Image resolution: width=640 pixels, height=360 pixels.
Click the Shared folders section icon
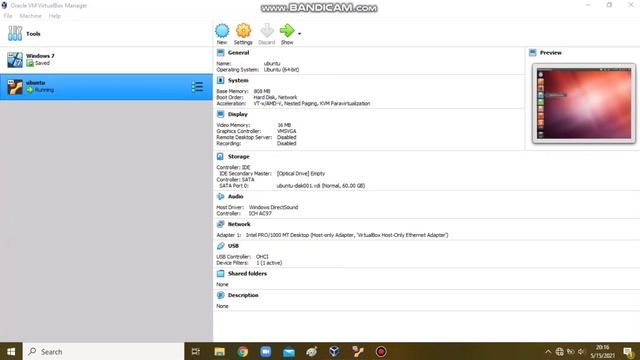pos(220,273)
